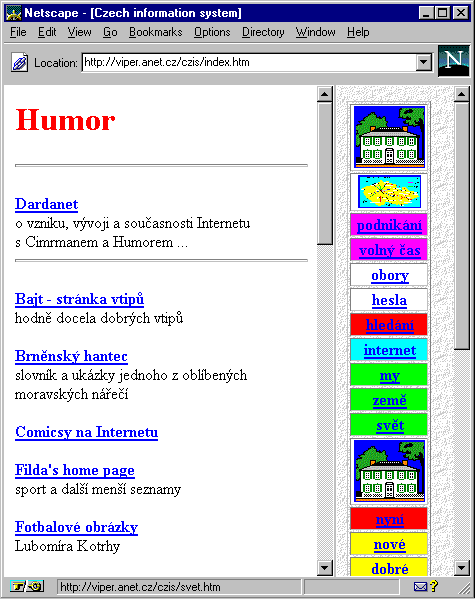Open the top house image in sidebar
This screenshot has height=599, width=475.
pos(389,137)
